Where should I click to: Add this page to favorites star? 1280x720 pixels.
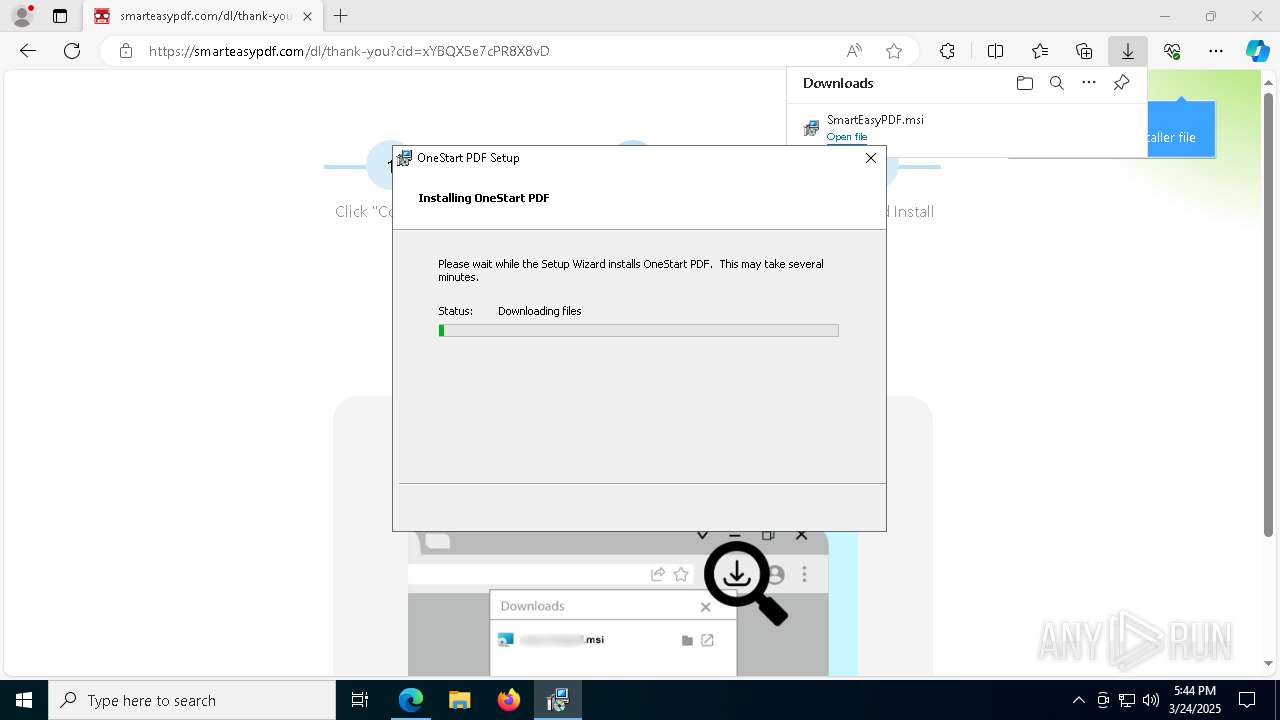point(894,51)
